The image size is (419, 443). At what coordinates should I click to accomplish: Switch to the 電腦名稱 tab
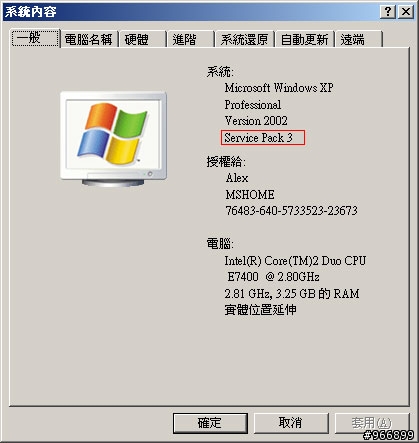pos(89,39)
